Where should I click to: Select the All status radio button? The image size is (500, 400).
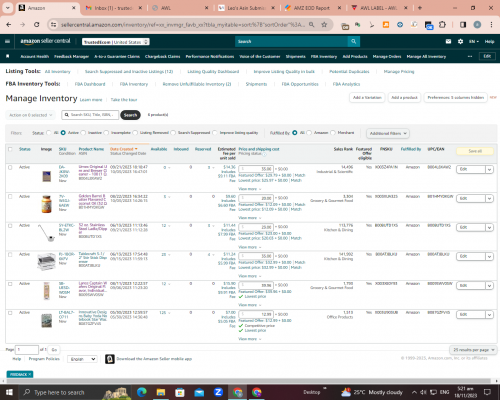tap(49, 133)
